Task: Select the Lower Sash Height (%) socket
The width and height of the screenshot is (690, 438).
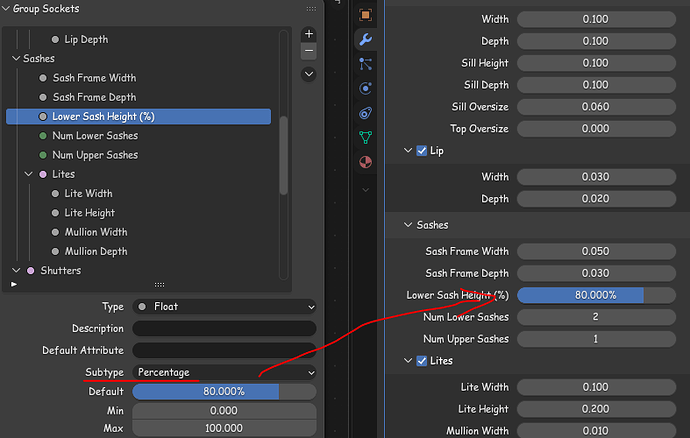Action: (138, 117)
